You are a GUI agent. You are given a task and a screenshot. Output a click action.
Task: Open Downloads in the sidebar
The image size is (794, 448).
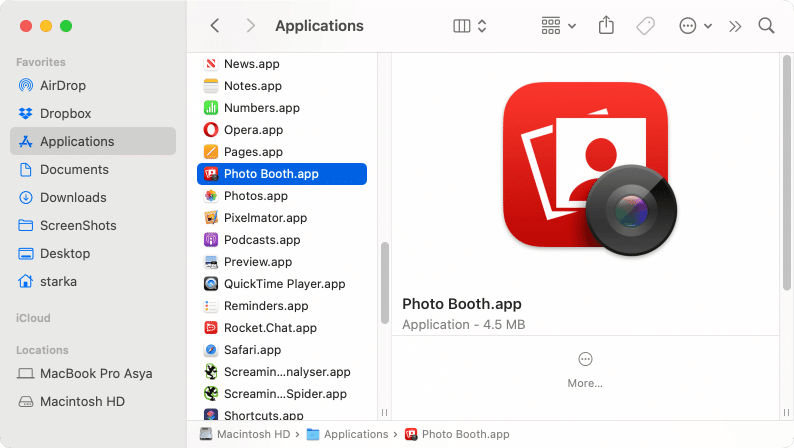coord(93,197)
